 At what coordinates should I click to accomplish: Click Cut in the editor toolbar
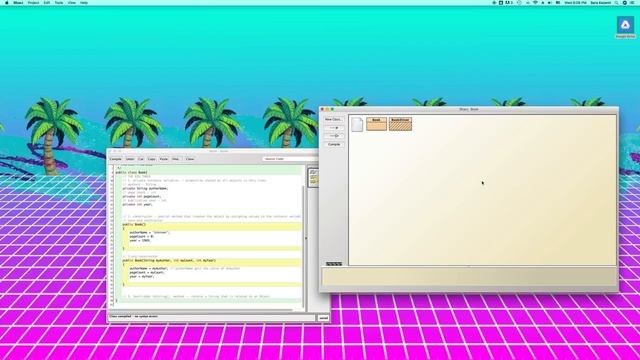click(x=141, y=159)
